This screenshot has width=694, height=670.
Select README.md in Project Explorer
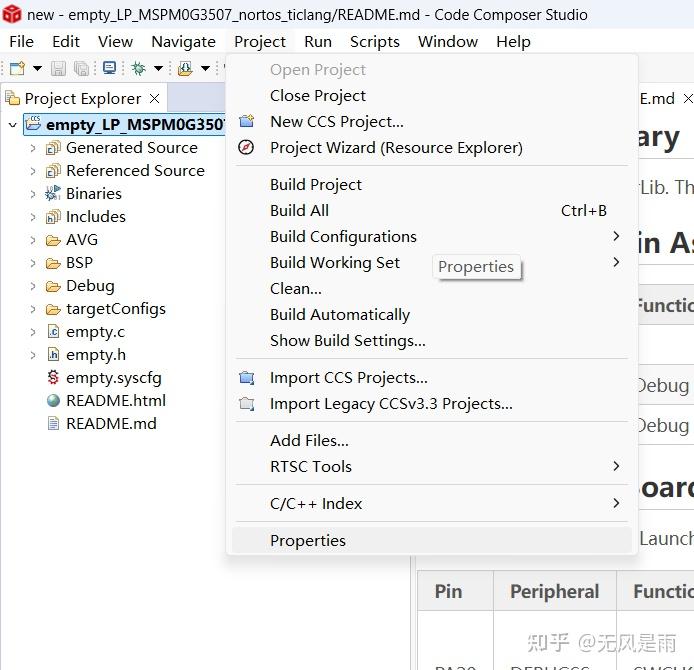tap(112, 424)
